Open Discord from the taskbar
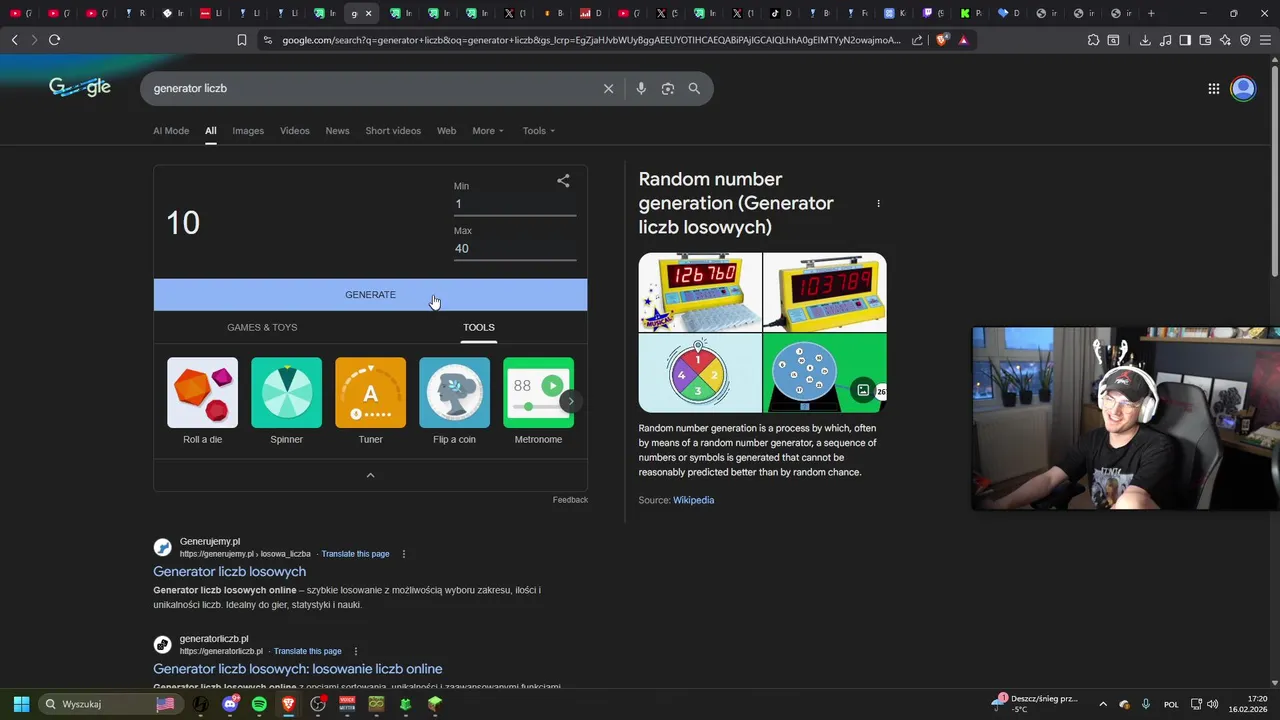 (230, 704)
